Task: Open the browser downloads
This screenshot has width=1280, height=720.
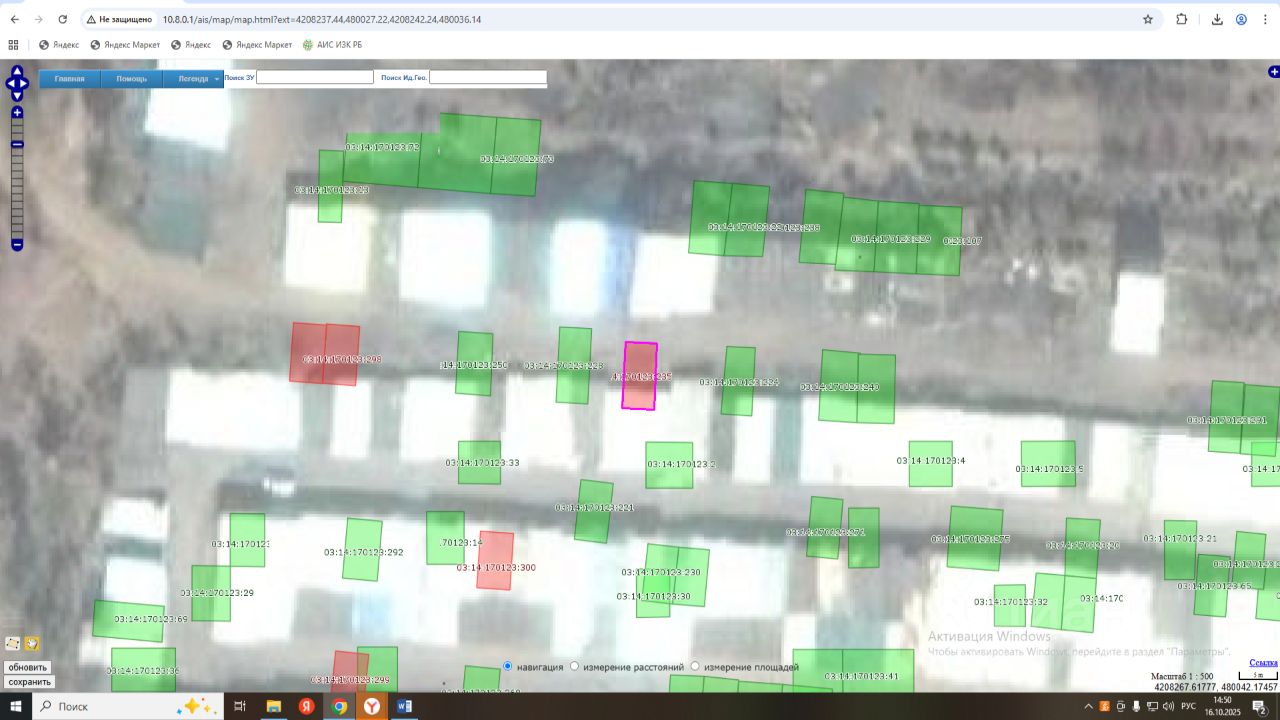Action: [1217, 19]
